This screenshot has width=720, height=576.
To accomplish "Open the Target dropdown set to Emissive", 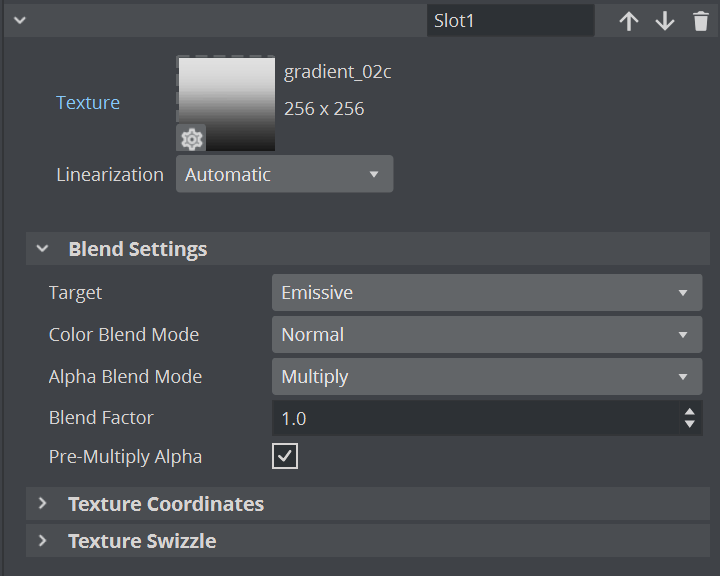I will pyautogui.click(x=486, y=293).
